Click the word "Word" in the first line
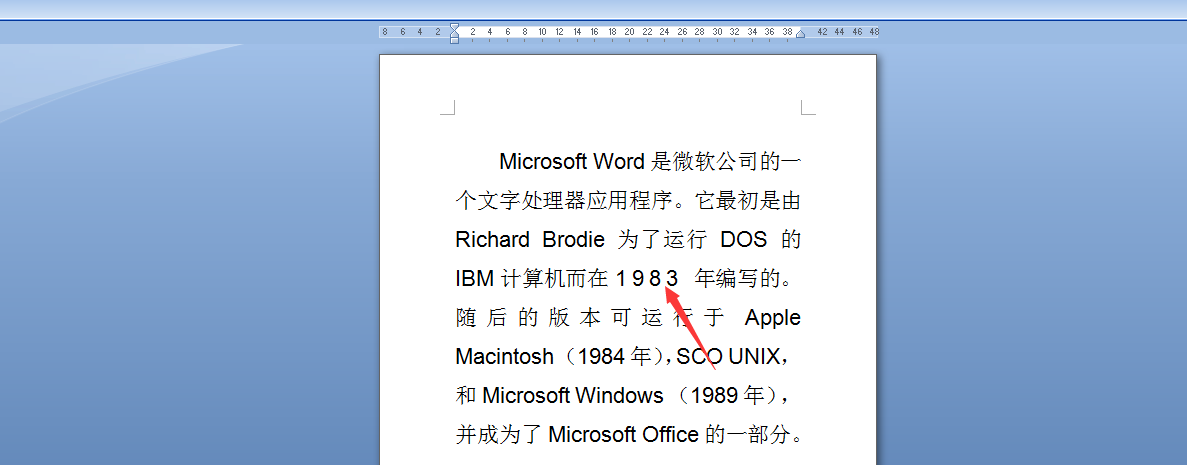This screenshot has height=465, width=1187. (x=618, y=161)
